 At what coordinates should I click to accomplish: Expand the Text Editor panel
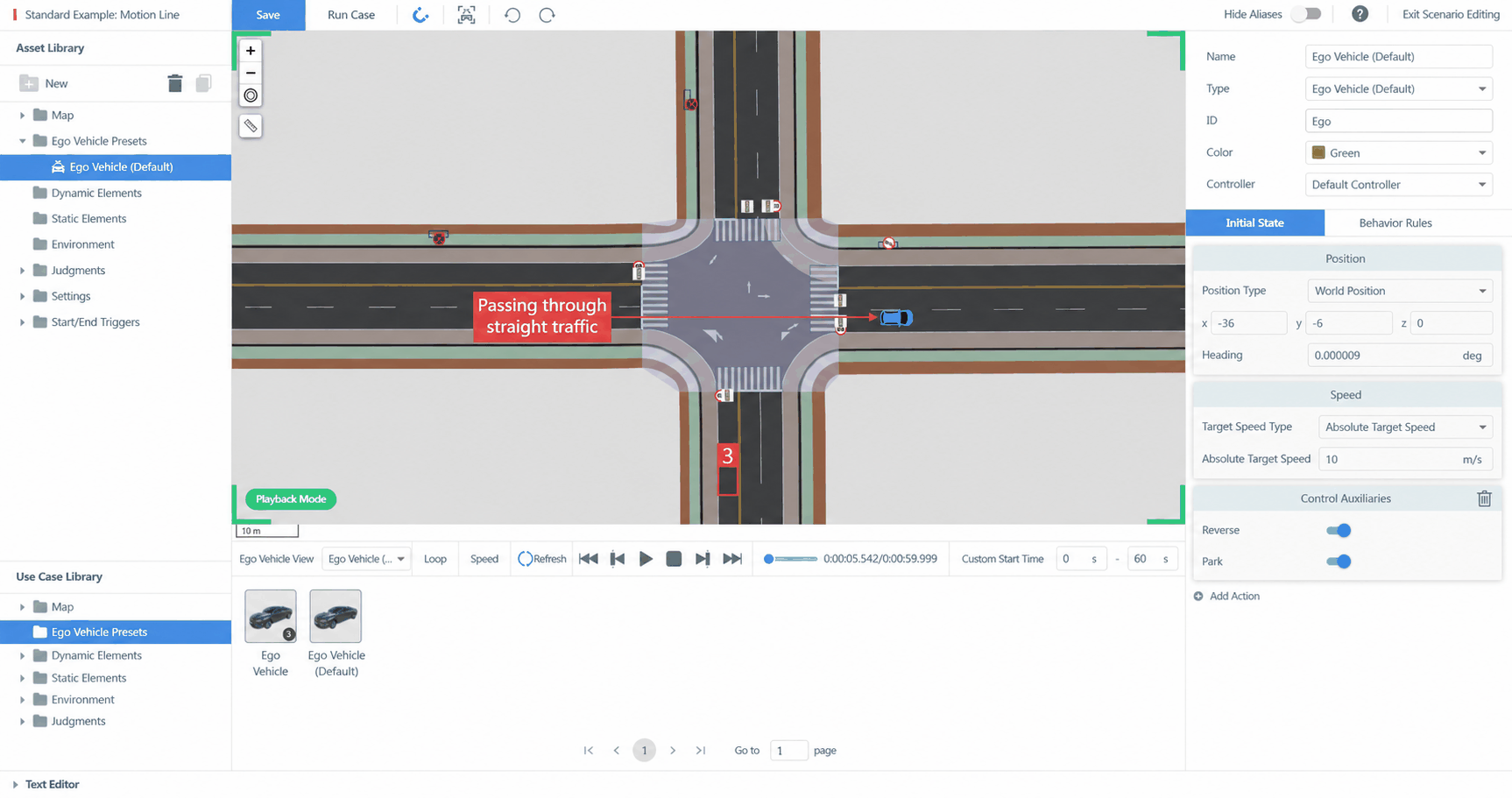click(15, 785)
